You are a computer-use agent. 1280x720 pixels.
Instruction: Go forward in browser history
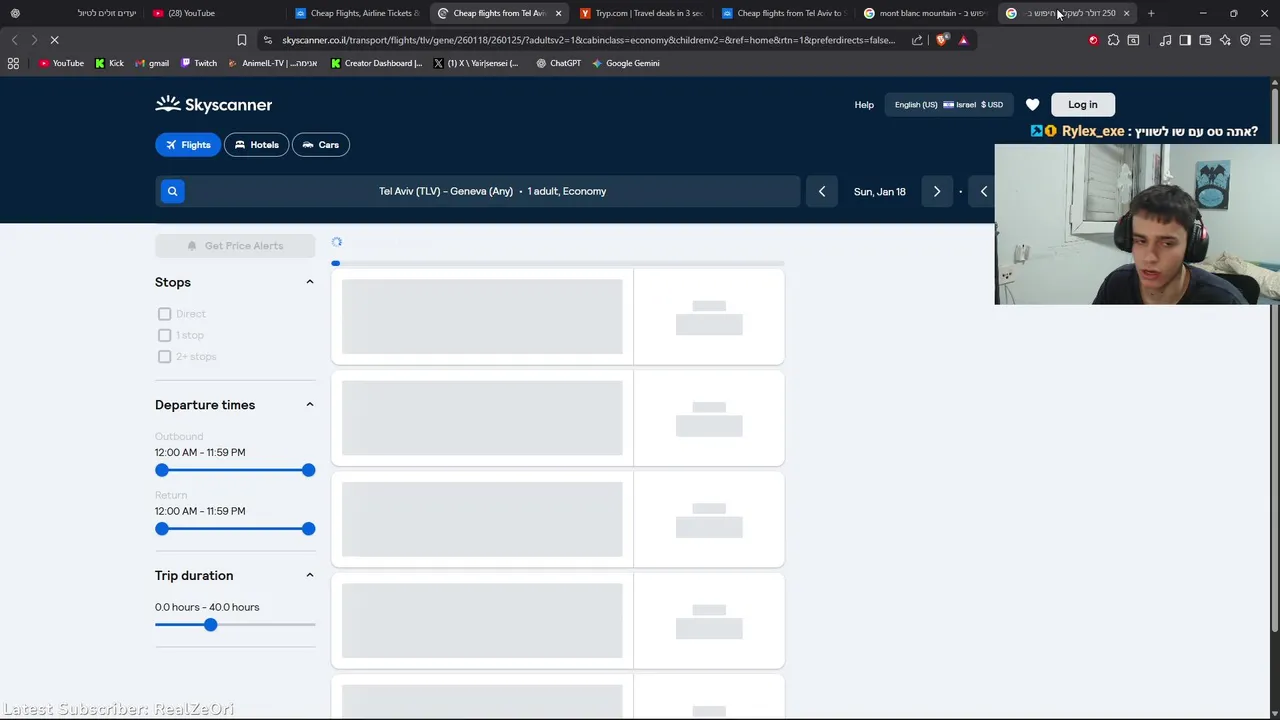(x=34, y=40)
